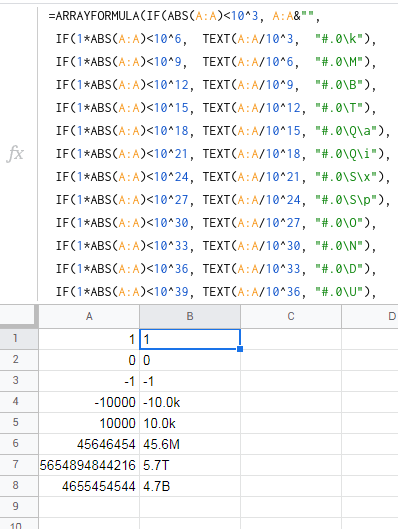The image size is (398, 529).
Task: Select row 7 header
Action: click(16, 465)
